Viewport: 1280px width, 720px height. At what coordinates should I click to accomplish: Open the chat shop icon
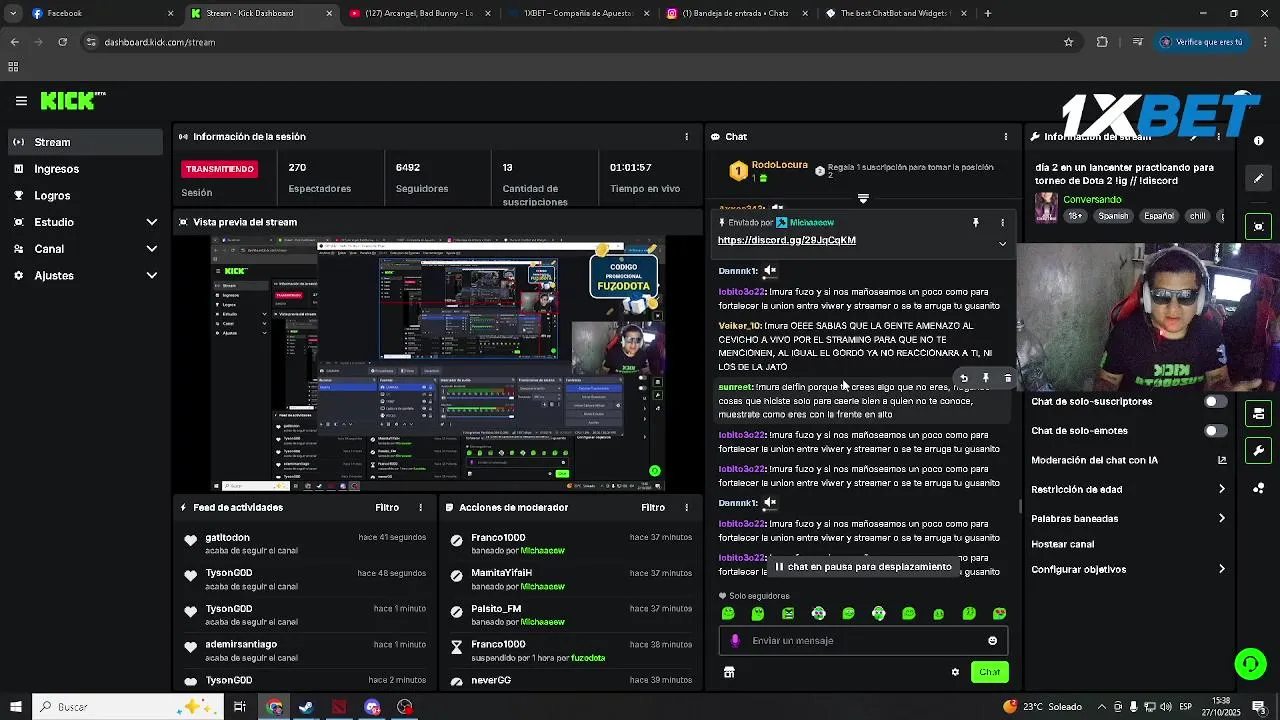[x=729, y=672]
